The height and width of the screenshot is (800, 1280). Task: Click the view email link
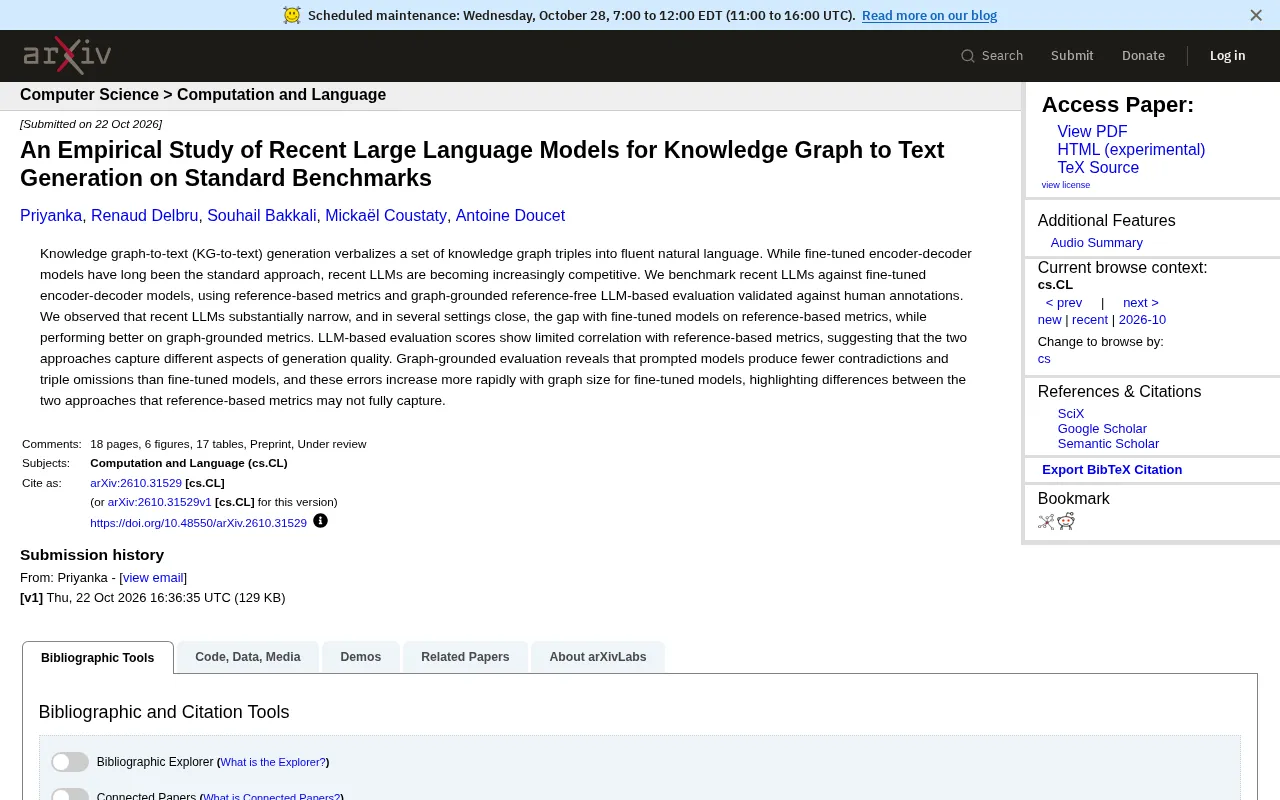[x=153, y=578]
